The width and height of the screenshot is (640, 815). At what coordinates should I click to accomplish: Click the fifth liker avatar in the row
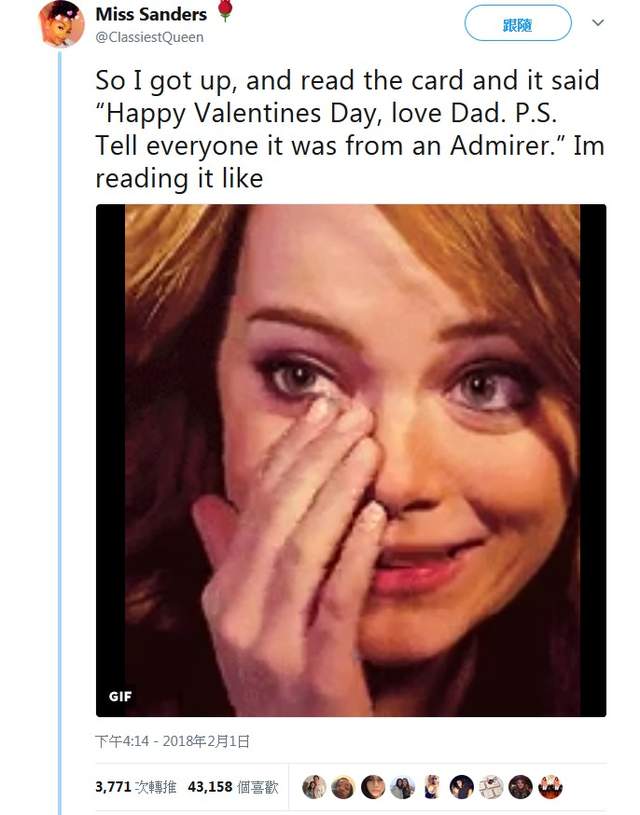(432, 786)
